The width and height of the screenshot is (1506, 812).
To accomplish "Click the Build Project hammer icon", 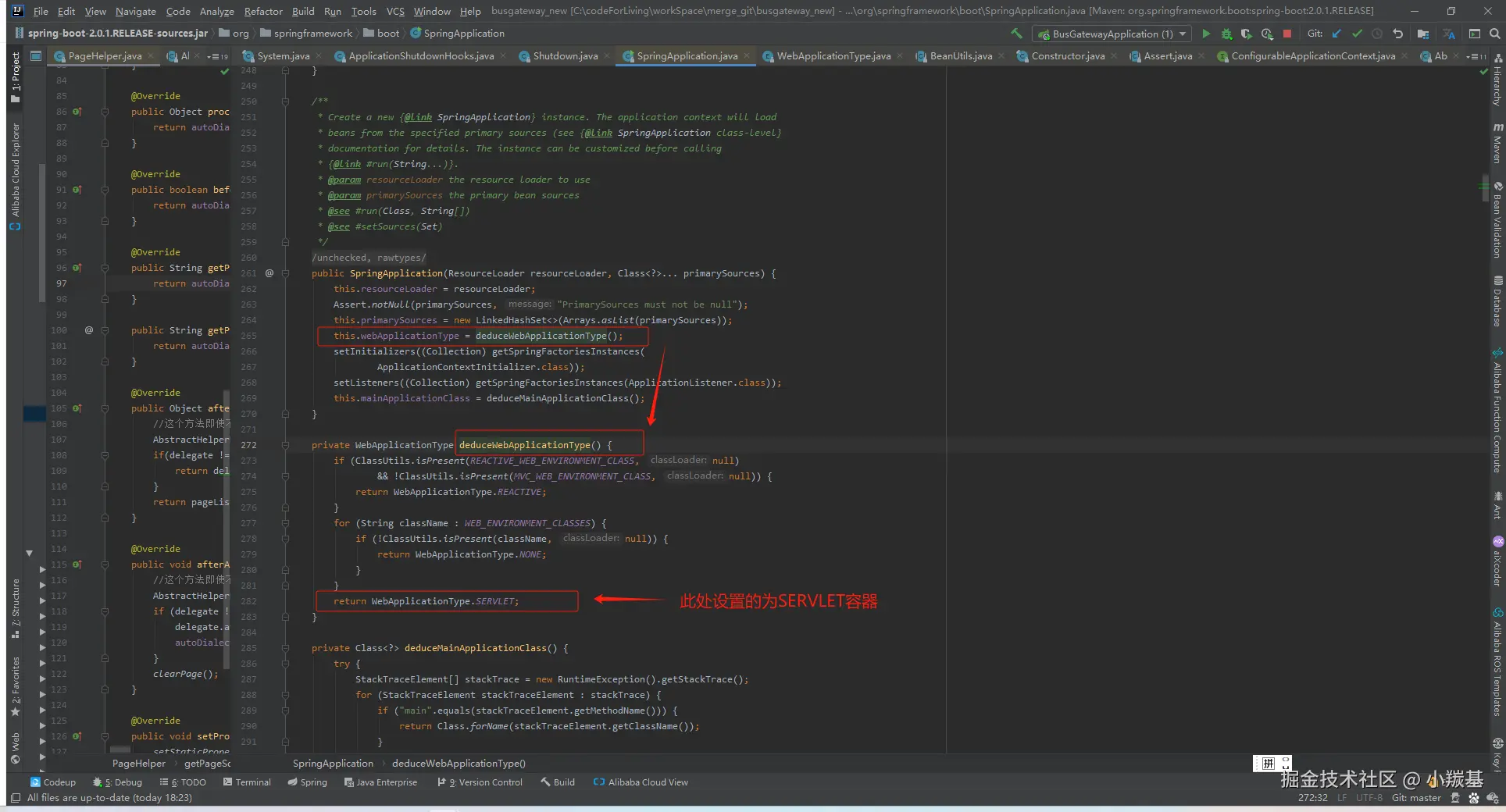I will [1016, 34].
